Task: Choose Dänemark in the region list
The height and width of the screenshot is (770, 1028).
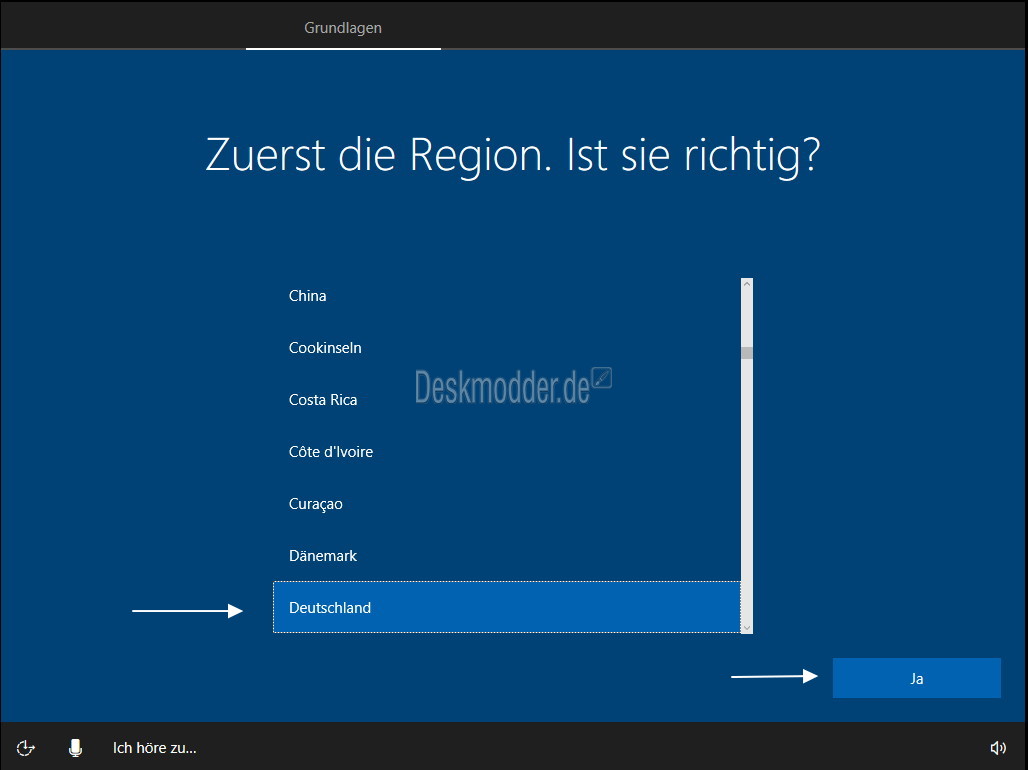Action: (x=507, y=556)
